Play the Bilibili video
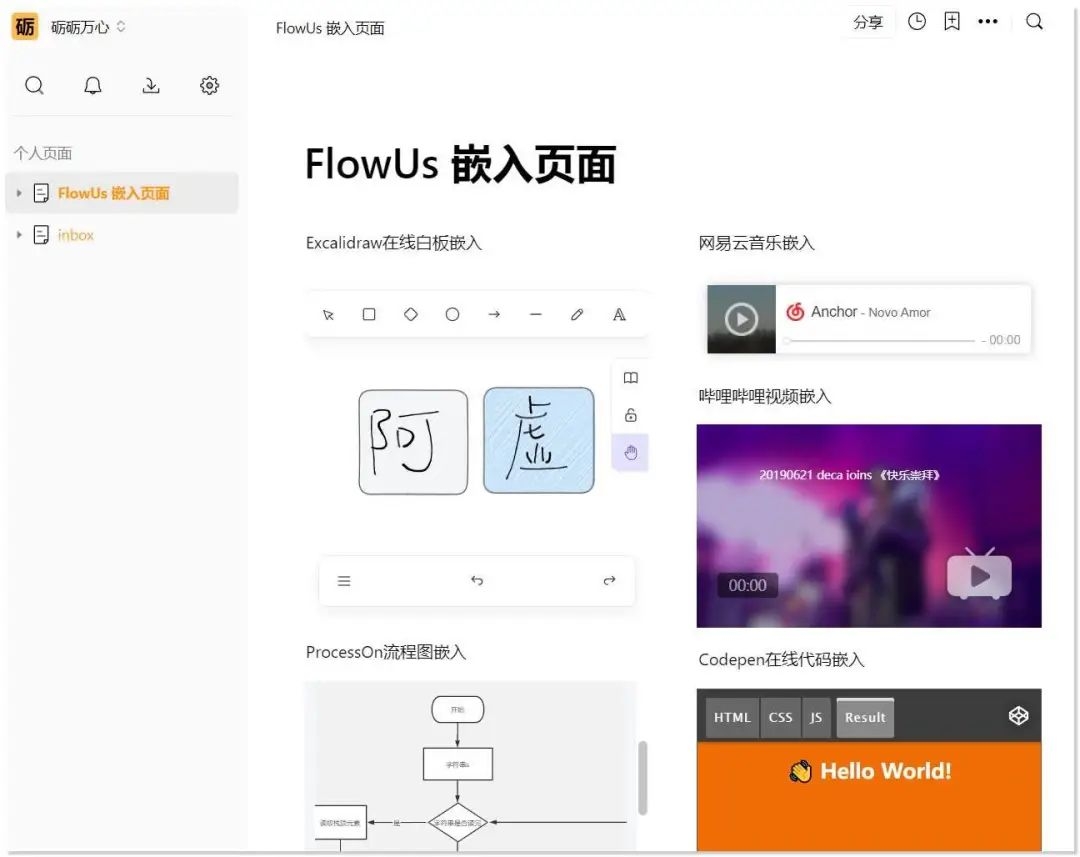The width and height of the screenshot is (1080, 857). point(979,575)
